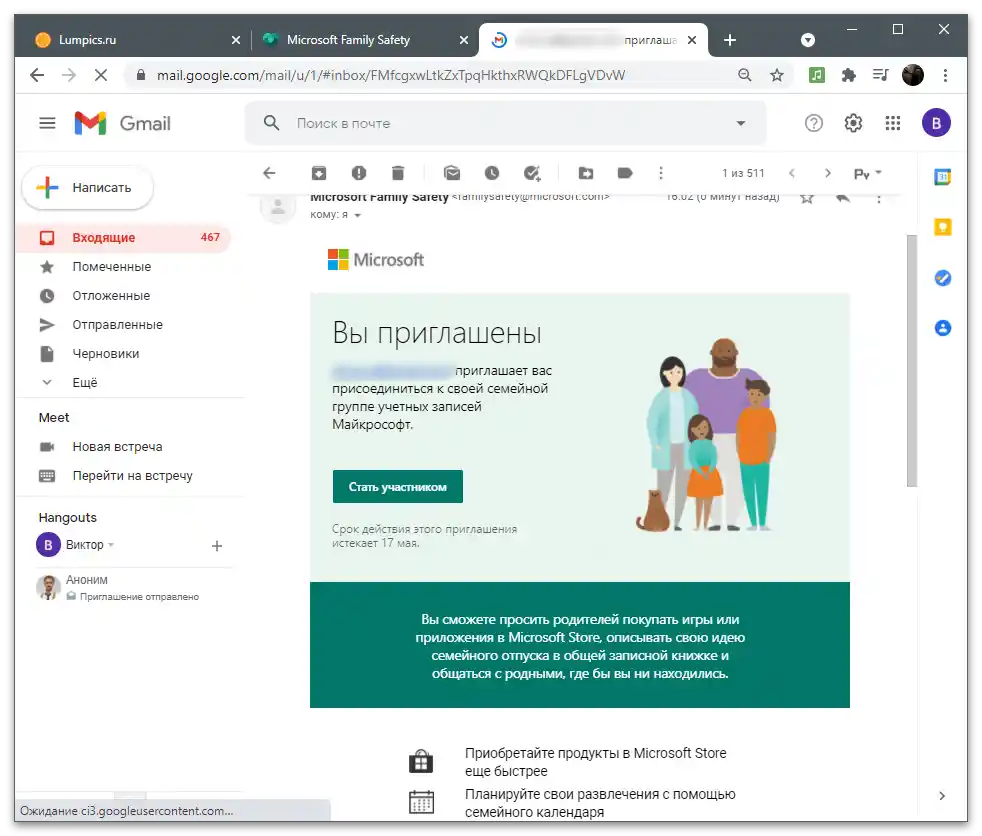Open the Gmail main menu hamburger icon
The height and width of the screenshot is (836, 982).
pyautogui.click(x=48, y=123)
